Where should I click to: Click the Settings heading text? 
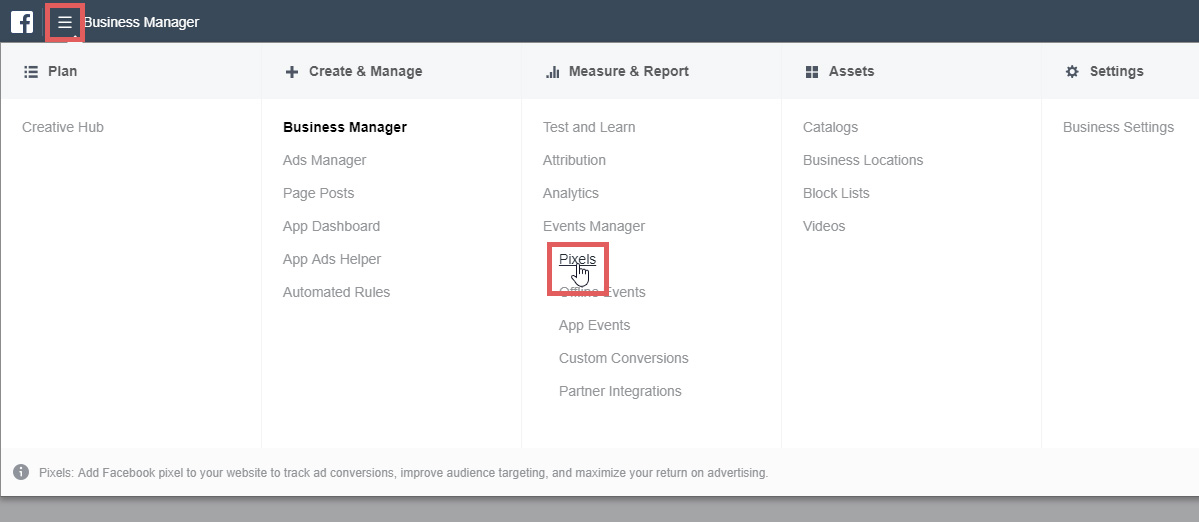[1116, 71]
